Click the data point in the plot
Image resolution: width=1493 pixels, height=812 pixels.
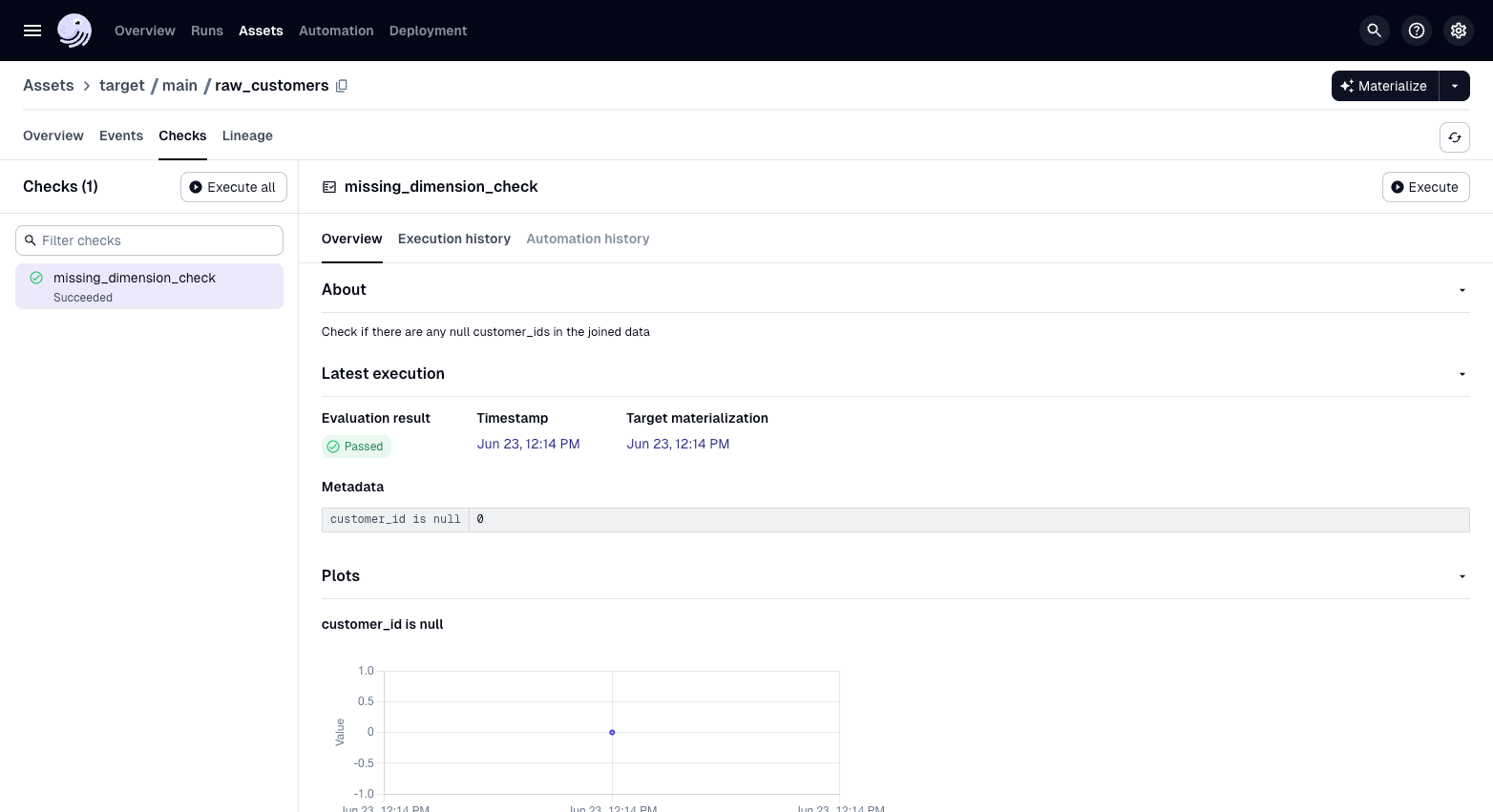coord(612,733)
